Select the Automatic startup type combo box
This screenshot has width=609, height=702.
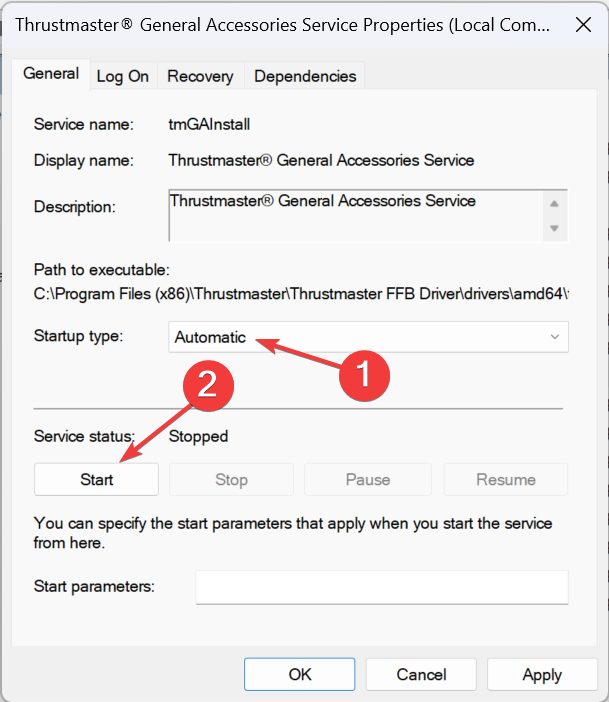coord(368,337)
